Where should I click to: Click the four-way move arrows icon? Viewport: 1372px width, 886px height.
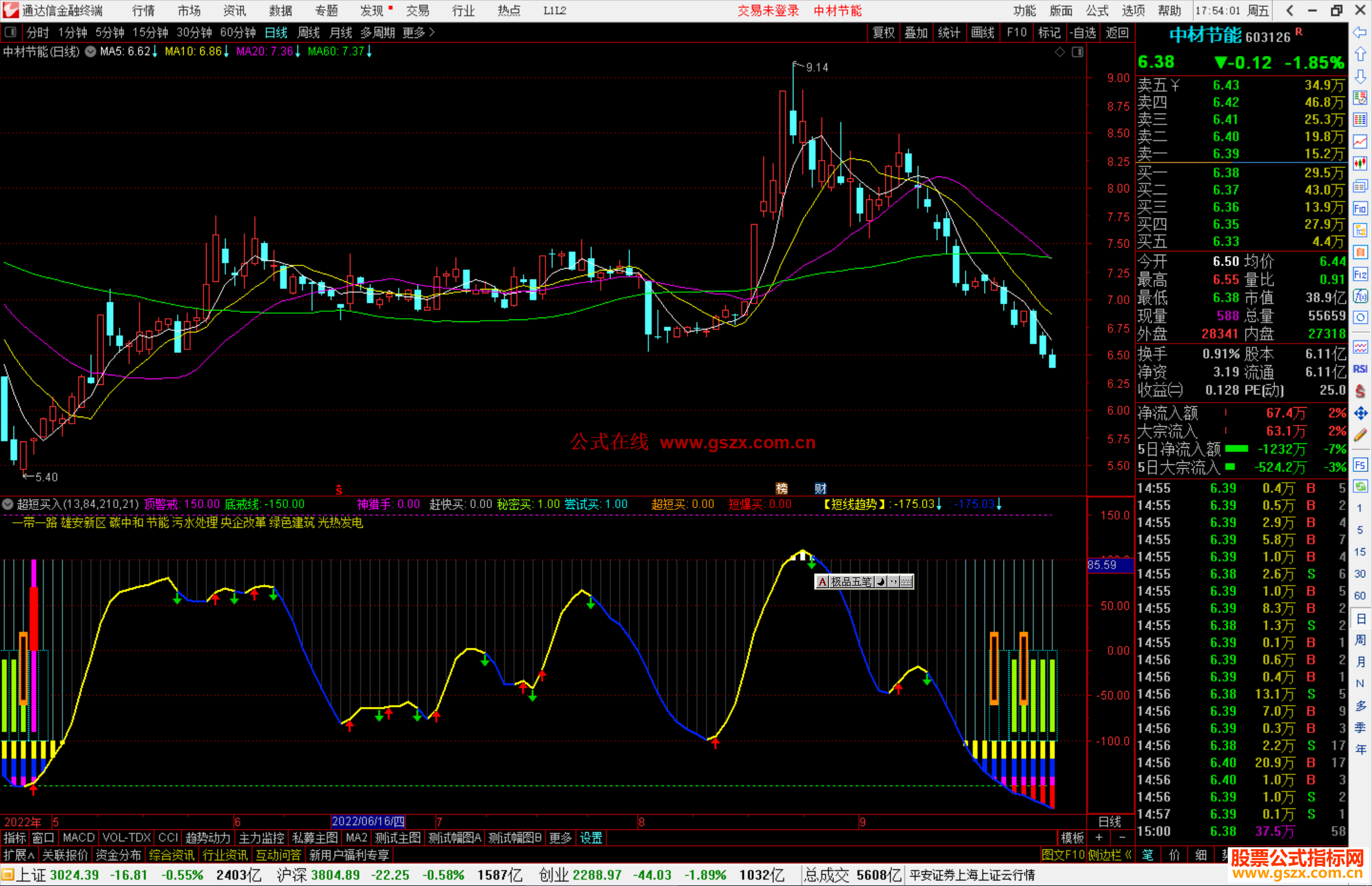1360,413
